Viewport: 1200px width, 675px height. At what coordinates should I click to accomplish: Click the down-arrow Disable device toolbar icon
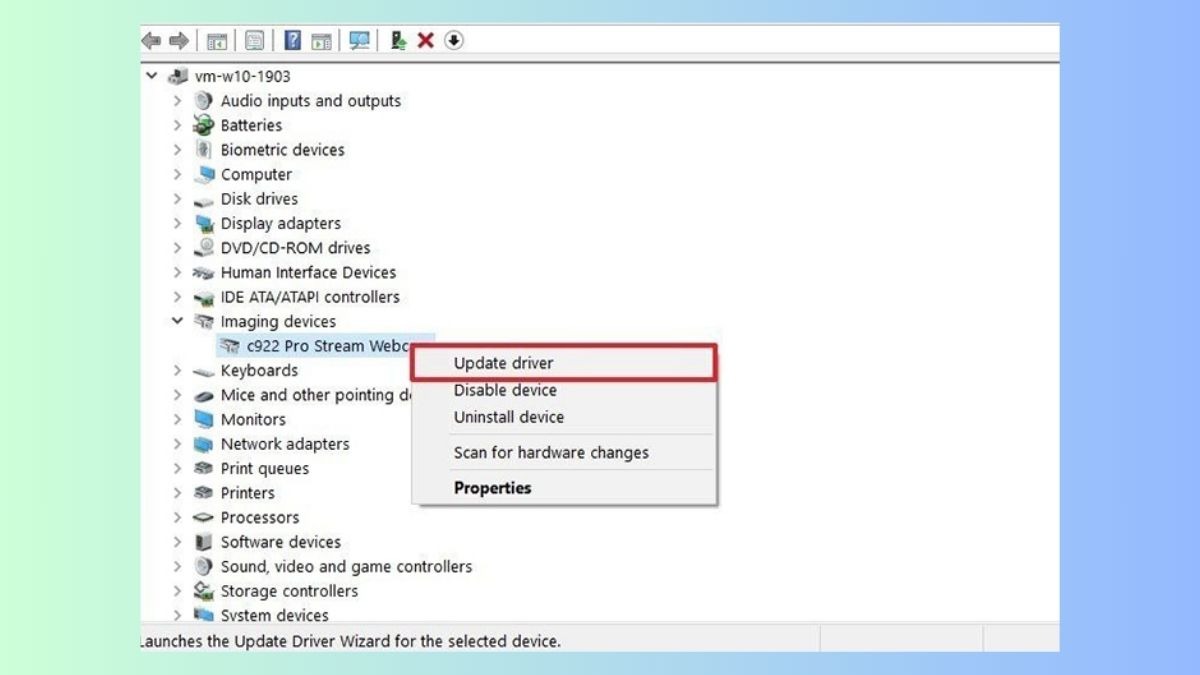click(x=454, y=40)
